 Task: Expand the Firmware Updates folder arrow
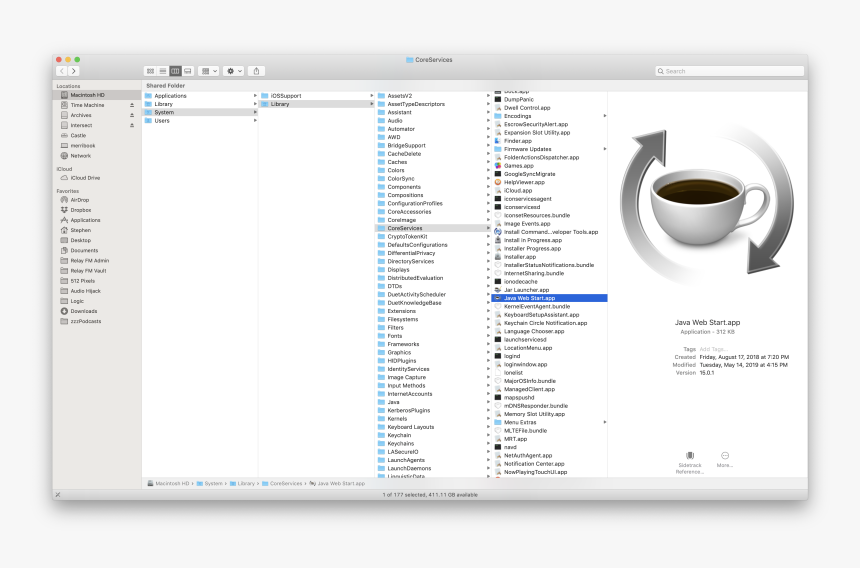pyautogui.click(x=605, y=149)
